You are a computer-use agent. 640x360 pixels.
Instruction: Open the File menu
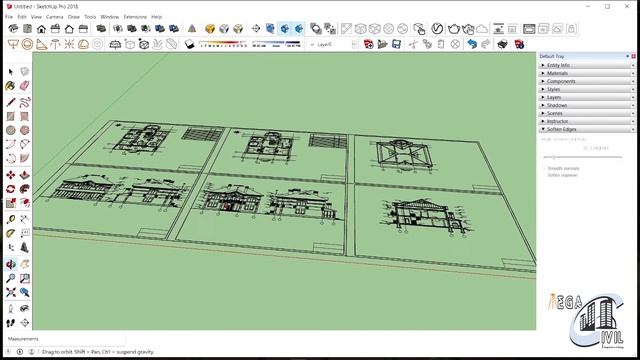9,17
